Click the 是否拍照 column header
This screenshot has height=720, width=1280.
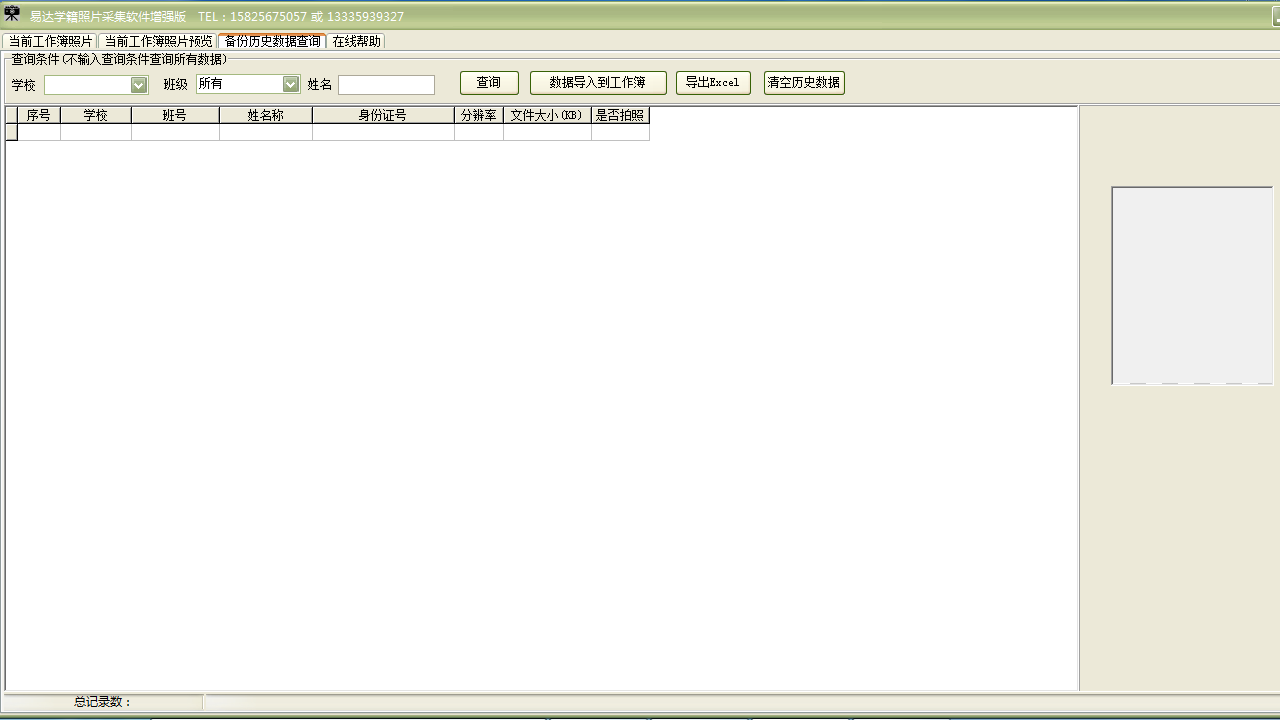pyautogui.click(x=620, y=116)
